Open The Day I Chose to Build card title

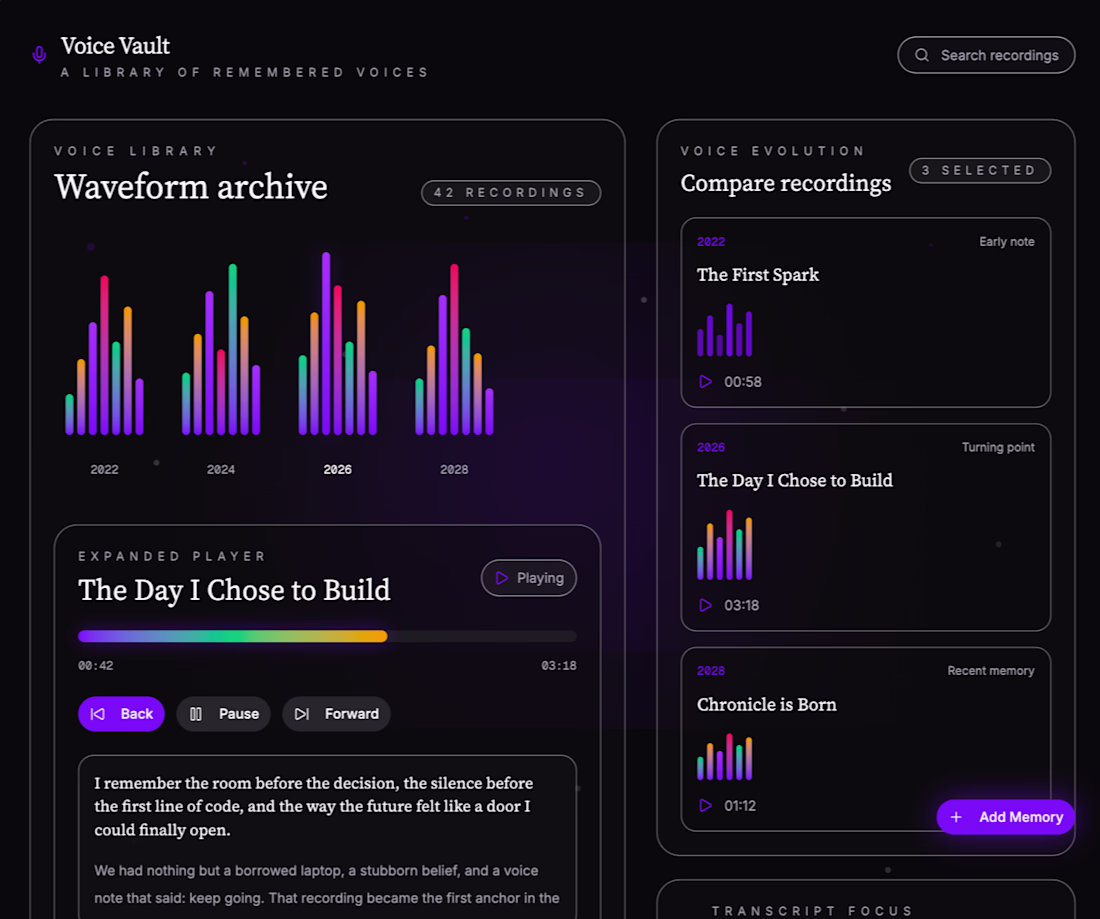795,481
